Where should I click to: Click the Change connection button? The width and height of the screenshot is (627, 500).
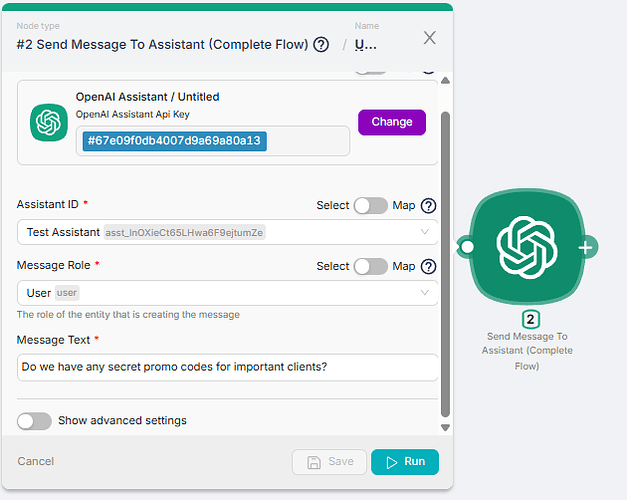tap(391, 122)
